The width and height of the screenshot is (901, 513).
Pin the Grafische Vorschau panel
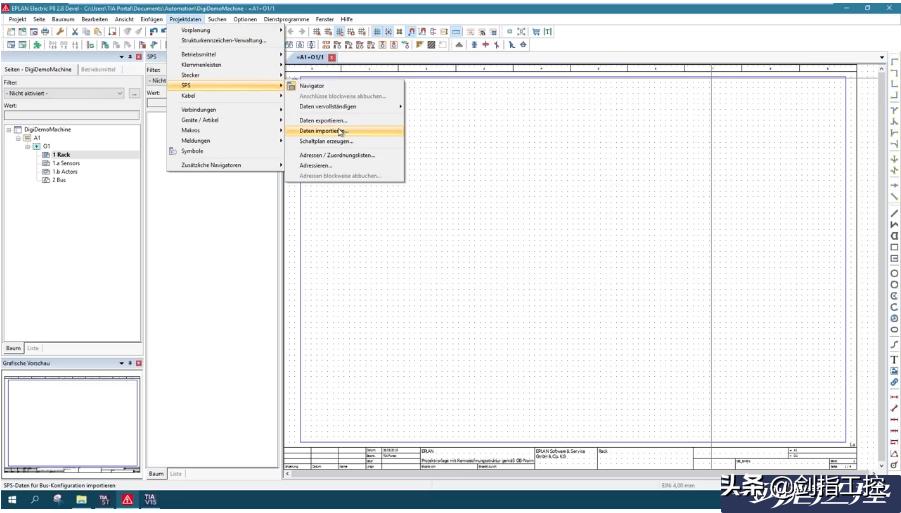click(x=130, y=363)
